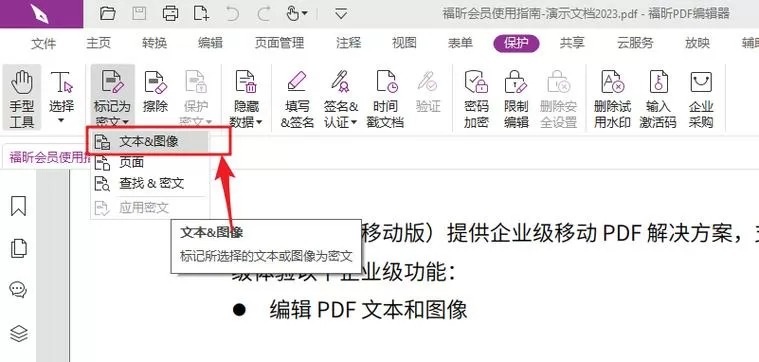Click 验证 signature tool
Viewport: 759px width, 362px height.
[428, 92]
